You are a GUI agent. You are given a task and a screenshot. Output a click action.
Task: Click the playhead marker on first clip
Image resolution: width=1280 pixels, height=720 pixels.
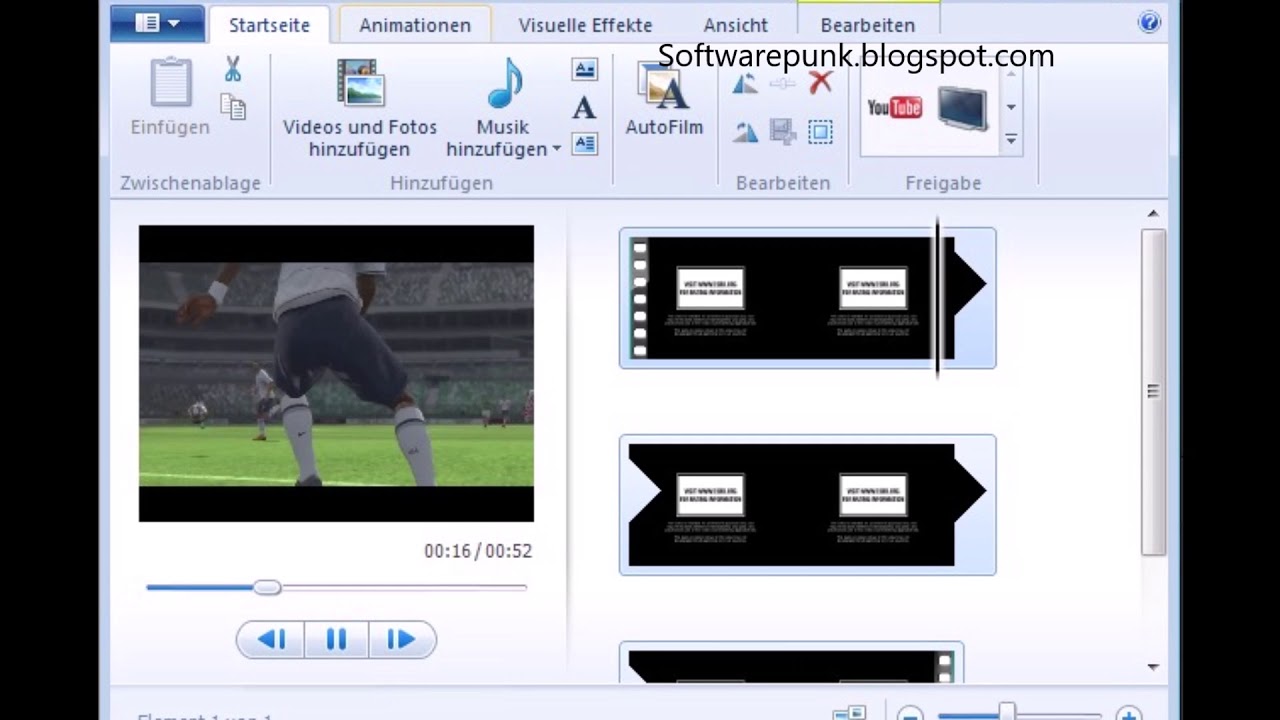[938, 298]
